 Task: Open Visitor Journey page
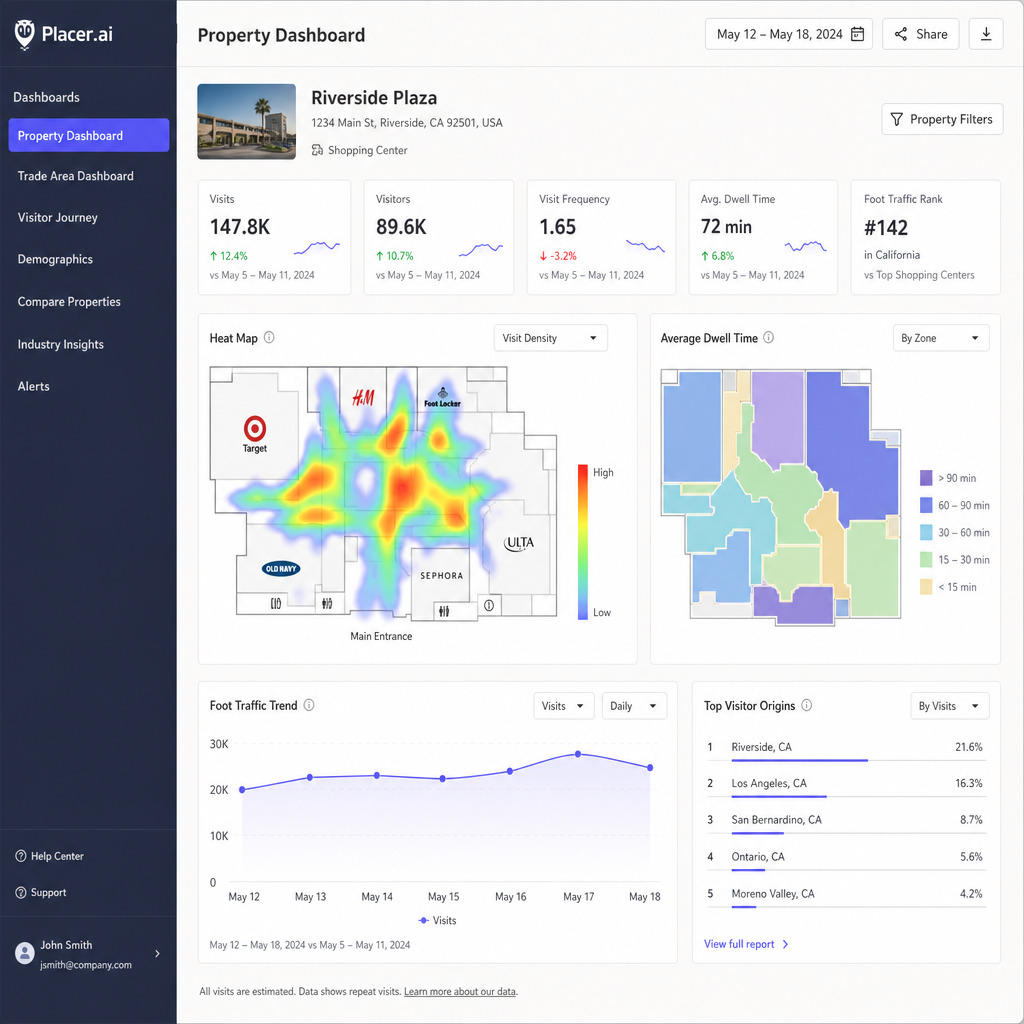57,217
